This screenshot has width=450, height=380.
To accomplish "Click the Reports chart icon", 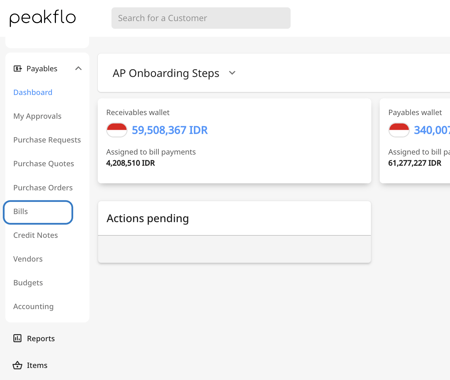I will click(17, 338).
